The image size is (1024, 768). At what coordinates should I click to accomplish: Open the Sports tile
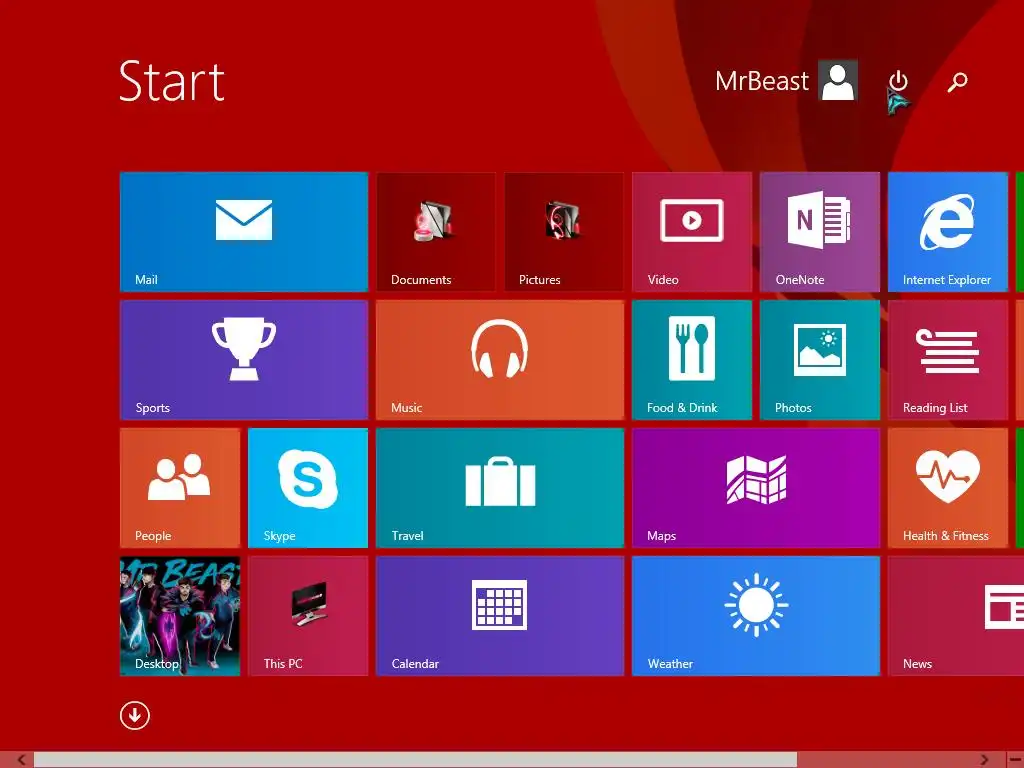click(x=244, y=360)
